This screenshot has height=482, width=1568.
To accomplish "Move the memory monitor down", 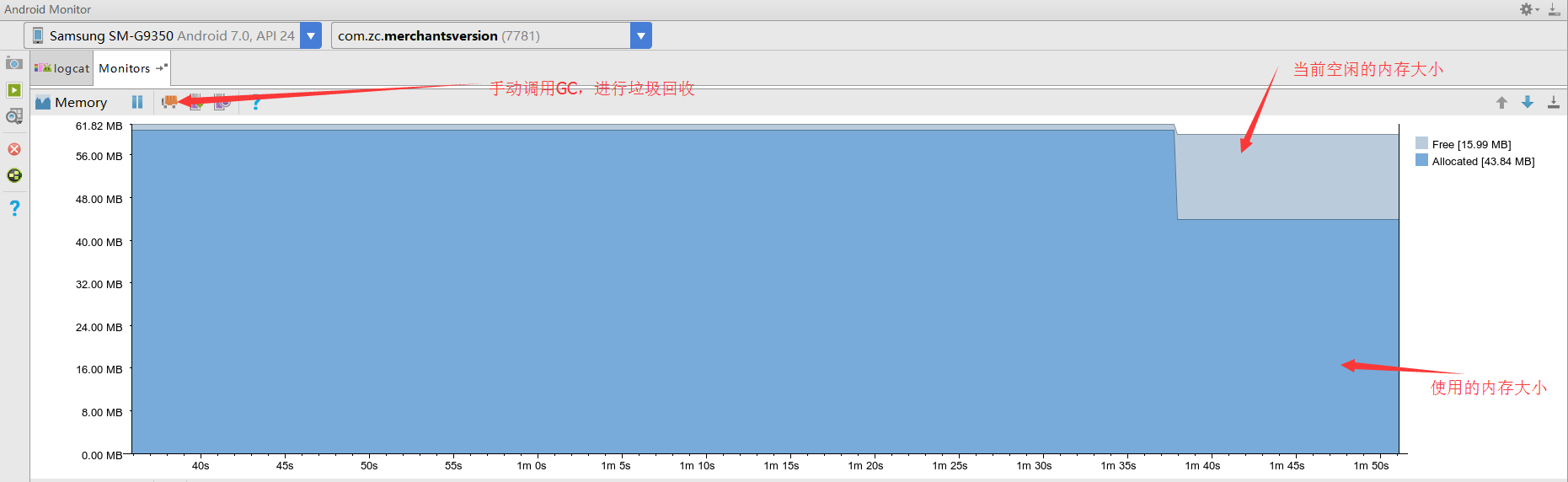I will click(1528, 103).
